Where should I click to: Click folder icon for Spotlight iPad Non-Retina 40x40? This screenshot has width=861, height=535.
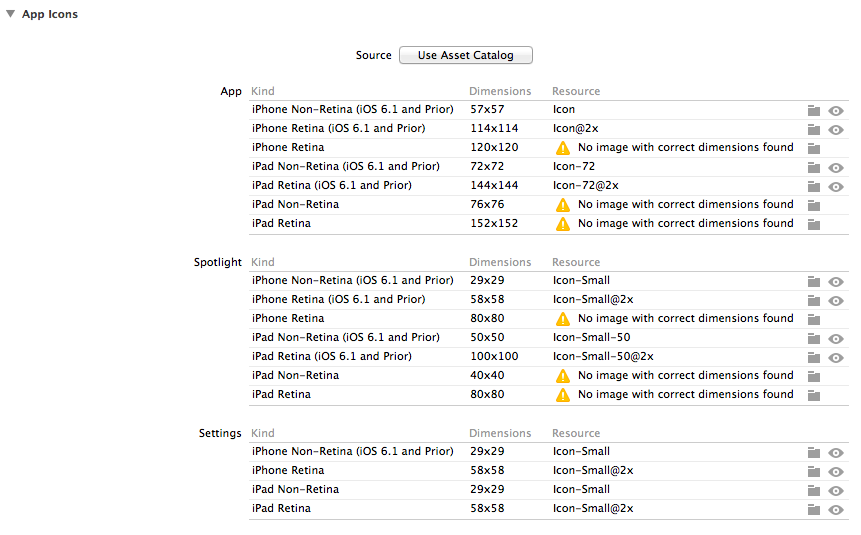pos(814,376)
